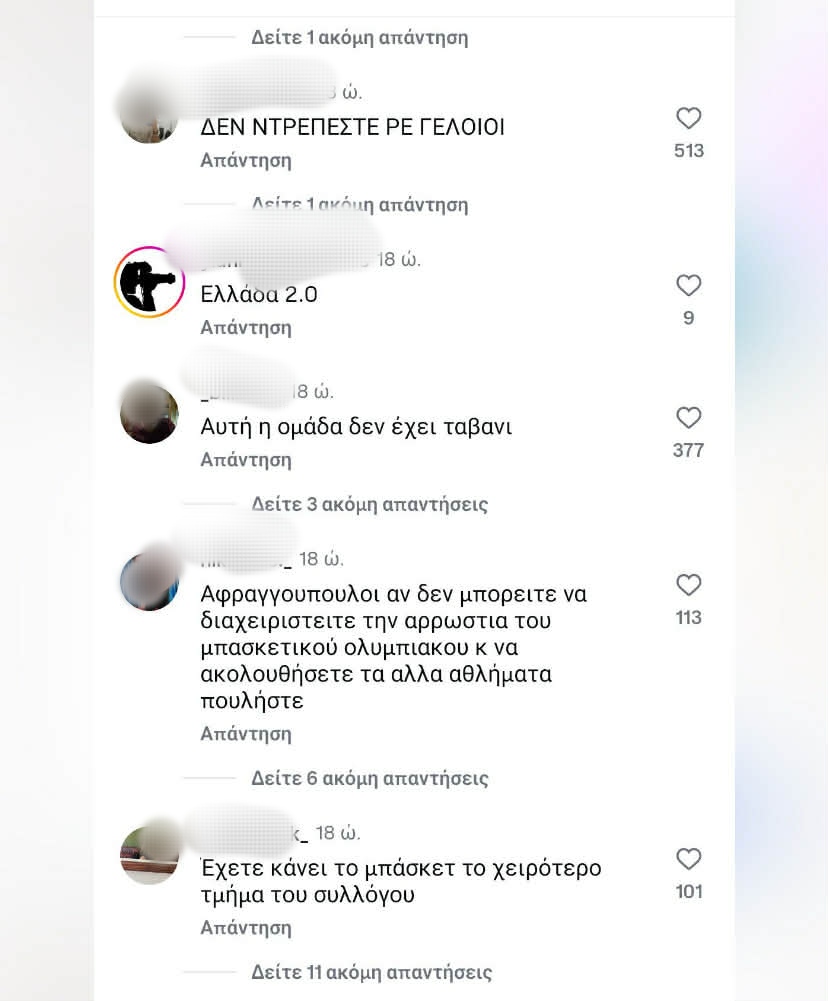The width and height of the screenshot is (828, 1001).
Task: Like the comment starting 'Αφραγγουπουλοι'
Action: coord(688,585)
